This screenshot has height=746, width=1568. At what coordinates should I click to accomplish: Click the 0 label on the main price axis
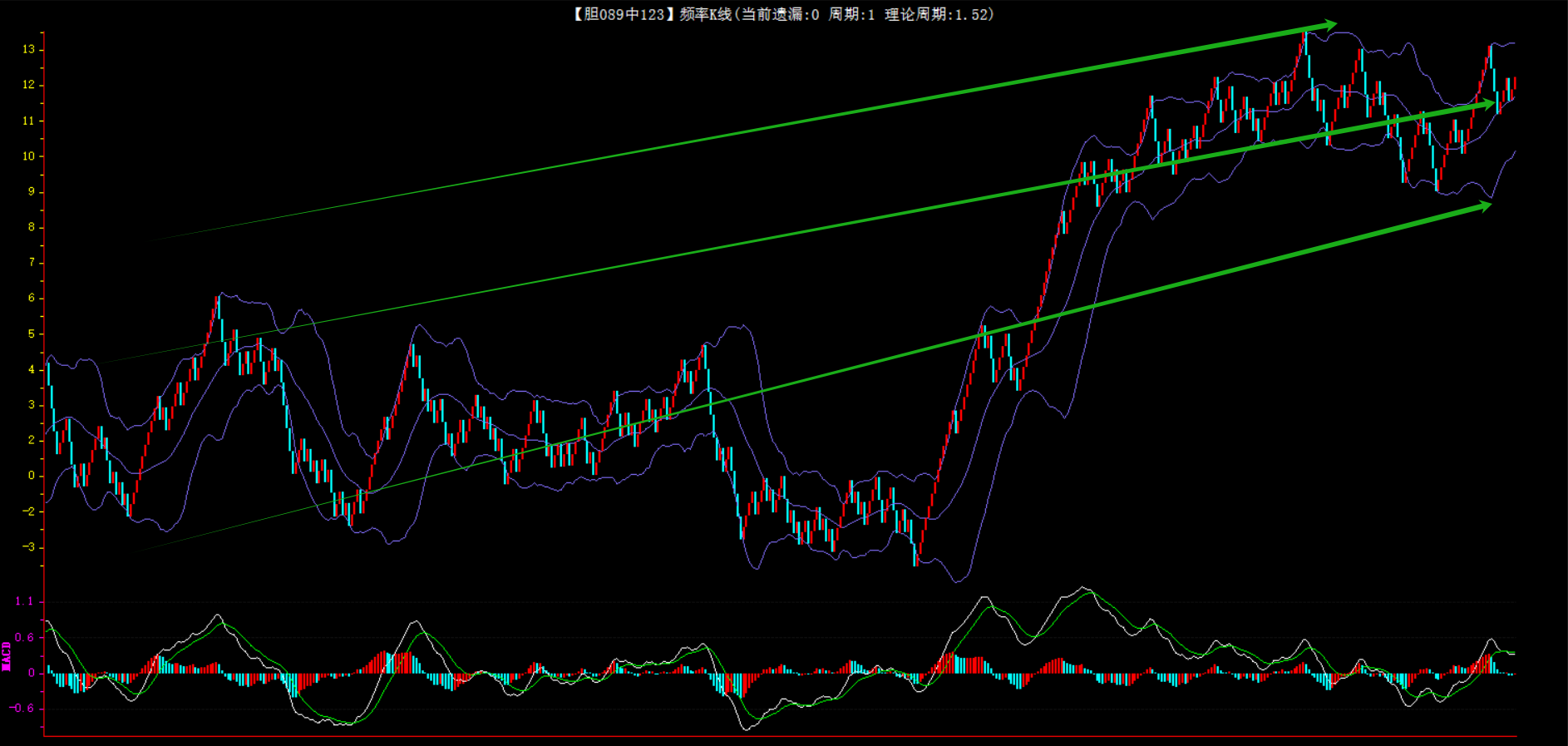coord(32,476)
